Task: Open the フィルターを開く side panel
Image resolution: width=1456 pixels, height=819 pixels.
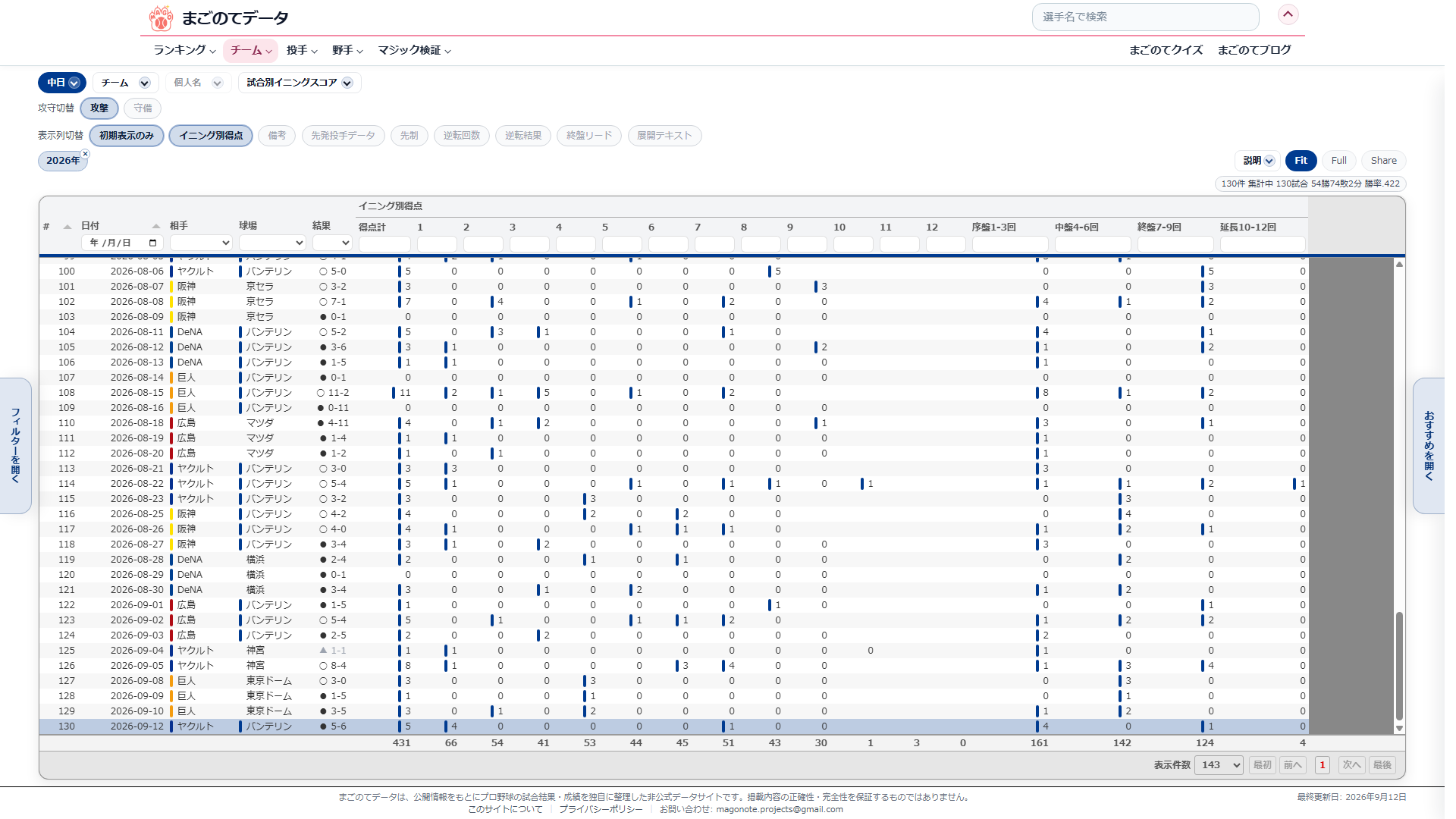Action: [15, 446]
